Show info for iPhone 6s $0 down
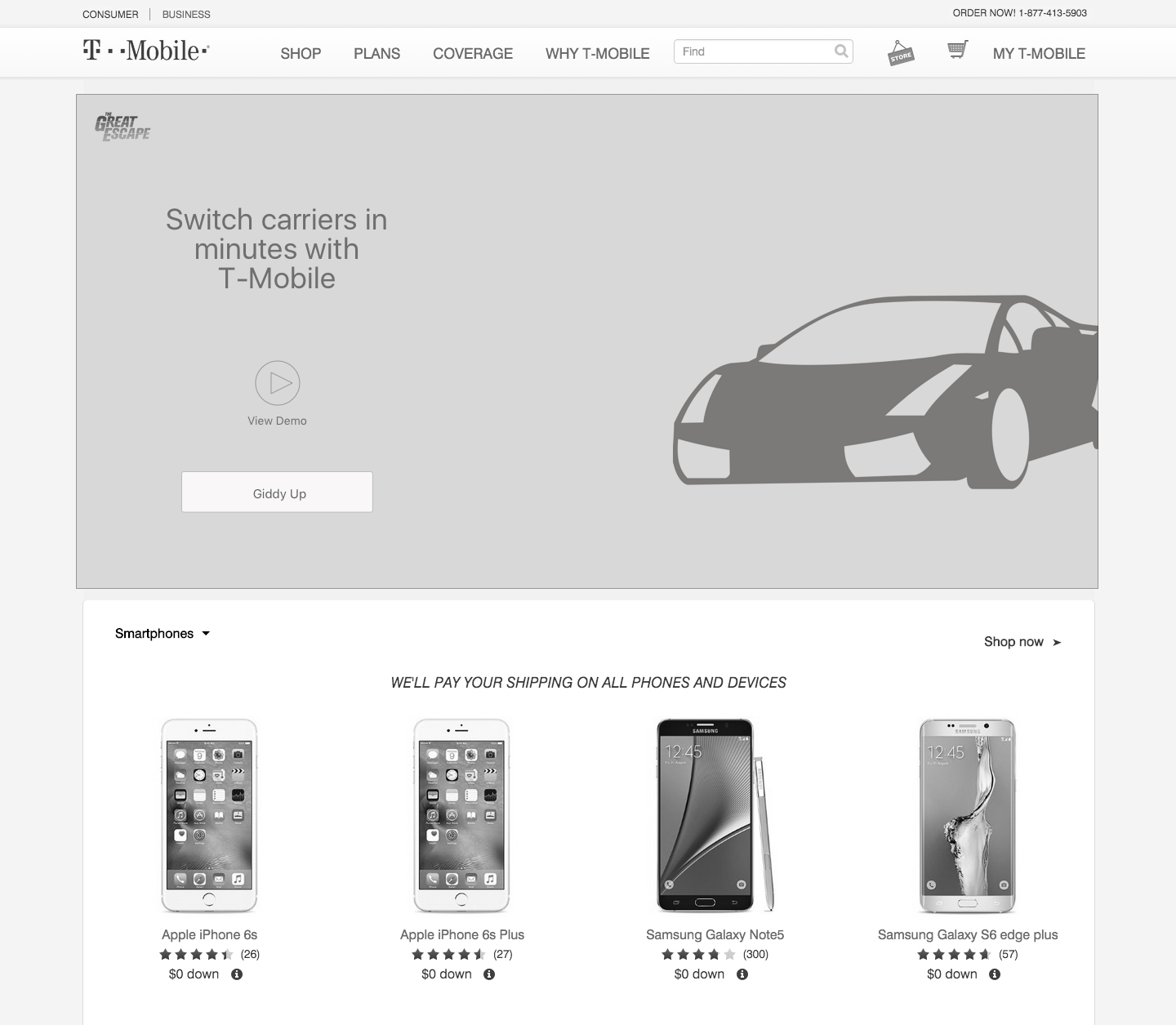Image resolution: width=1176 pixels, height=1025 pixels. (237, 974)
